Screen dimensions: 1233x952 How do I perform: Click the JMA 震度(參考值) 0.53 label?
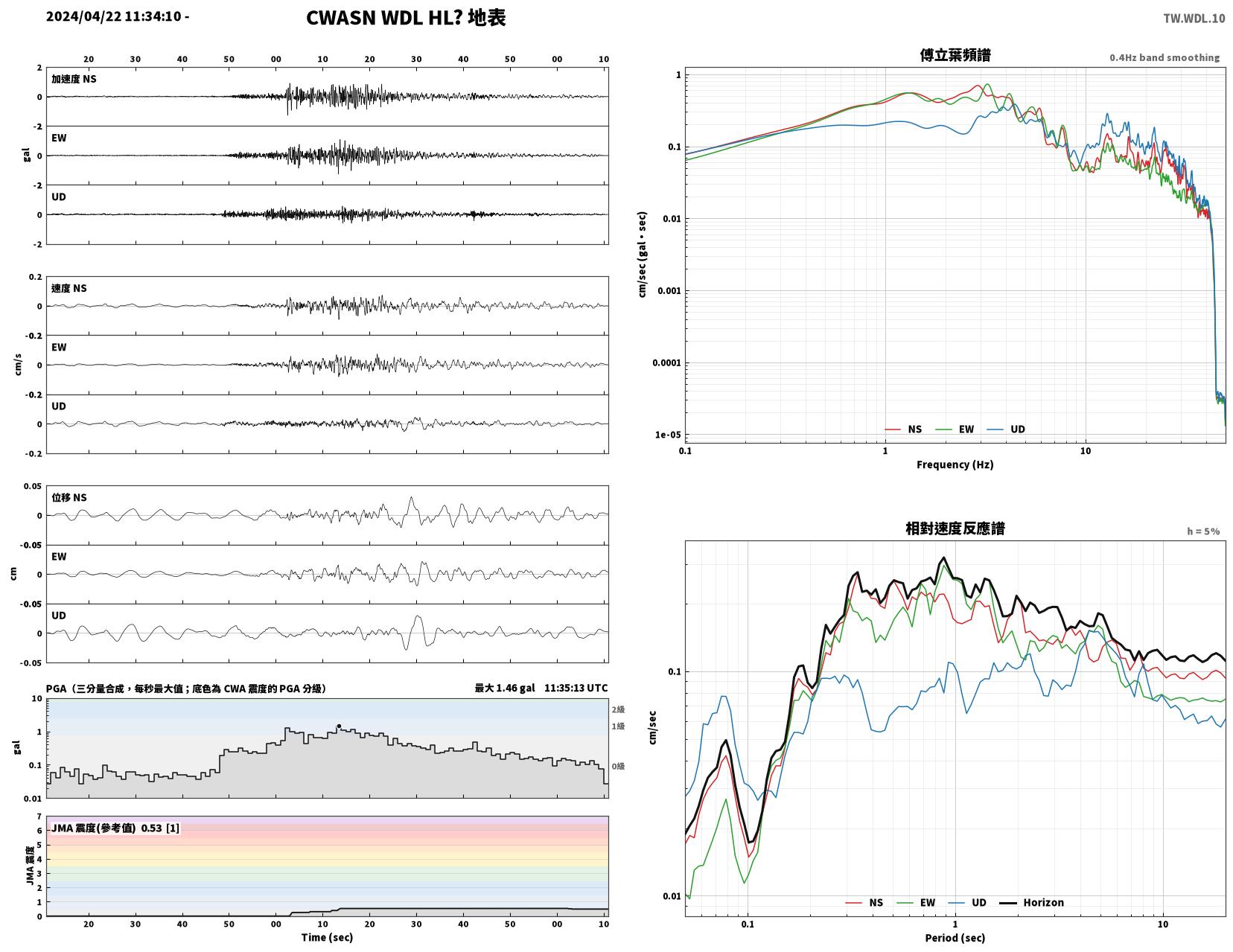[x=115, y=828]
